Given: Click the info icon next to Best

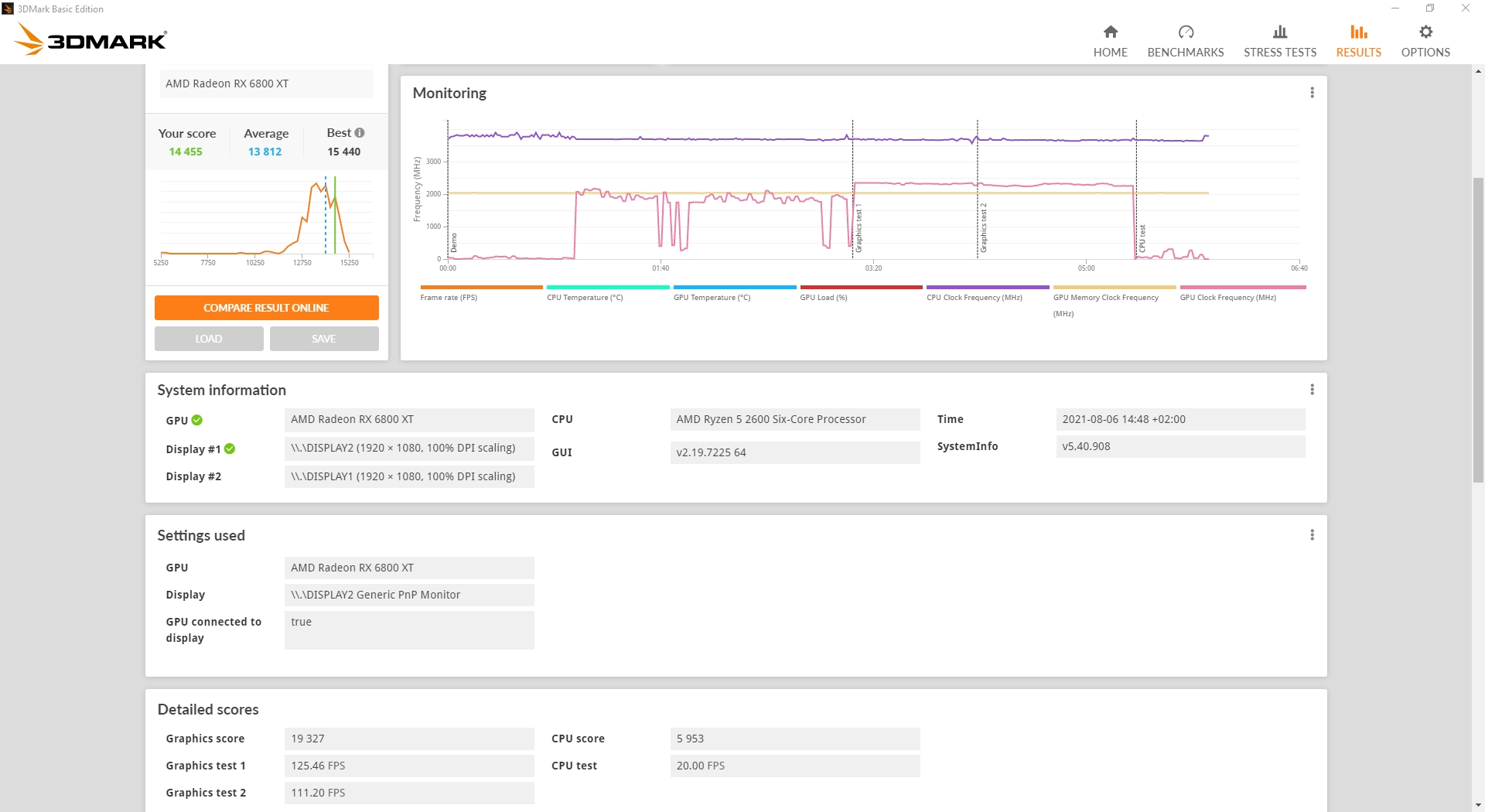Looking at the screenshot, I should click(360, 132).
